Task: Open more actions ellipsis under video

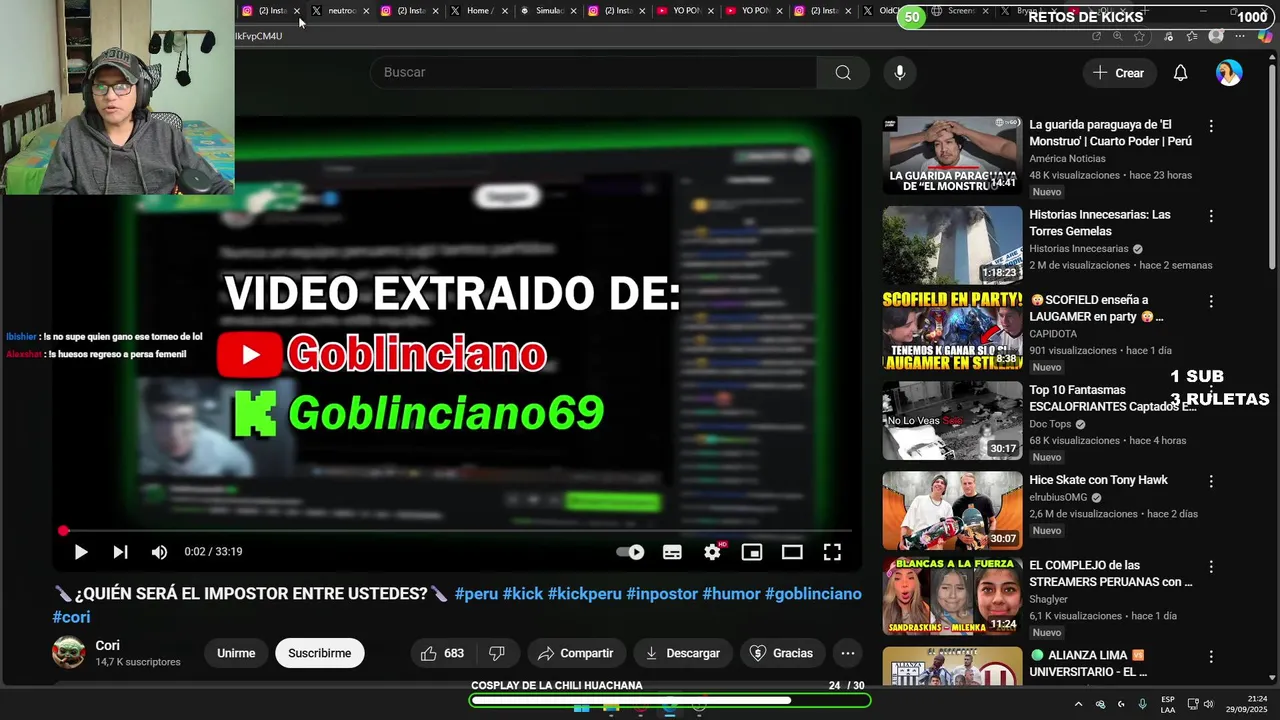Action: [x=847, y=653]
